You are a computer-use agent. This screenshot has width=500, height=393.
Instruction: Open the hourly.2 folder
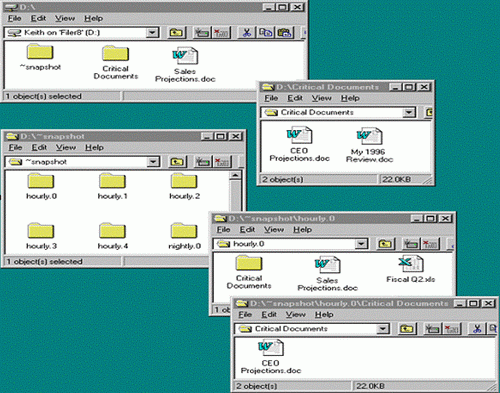[184, 186]
